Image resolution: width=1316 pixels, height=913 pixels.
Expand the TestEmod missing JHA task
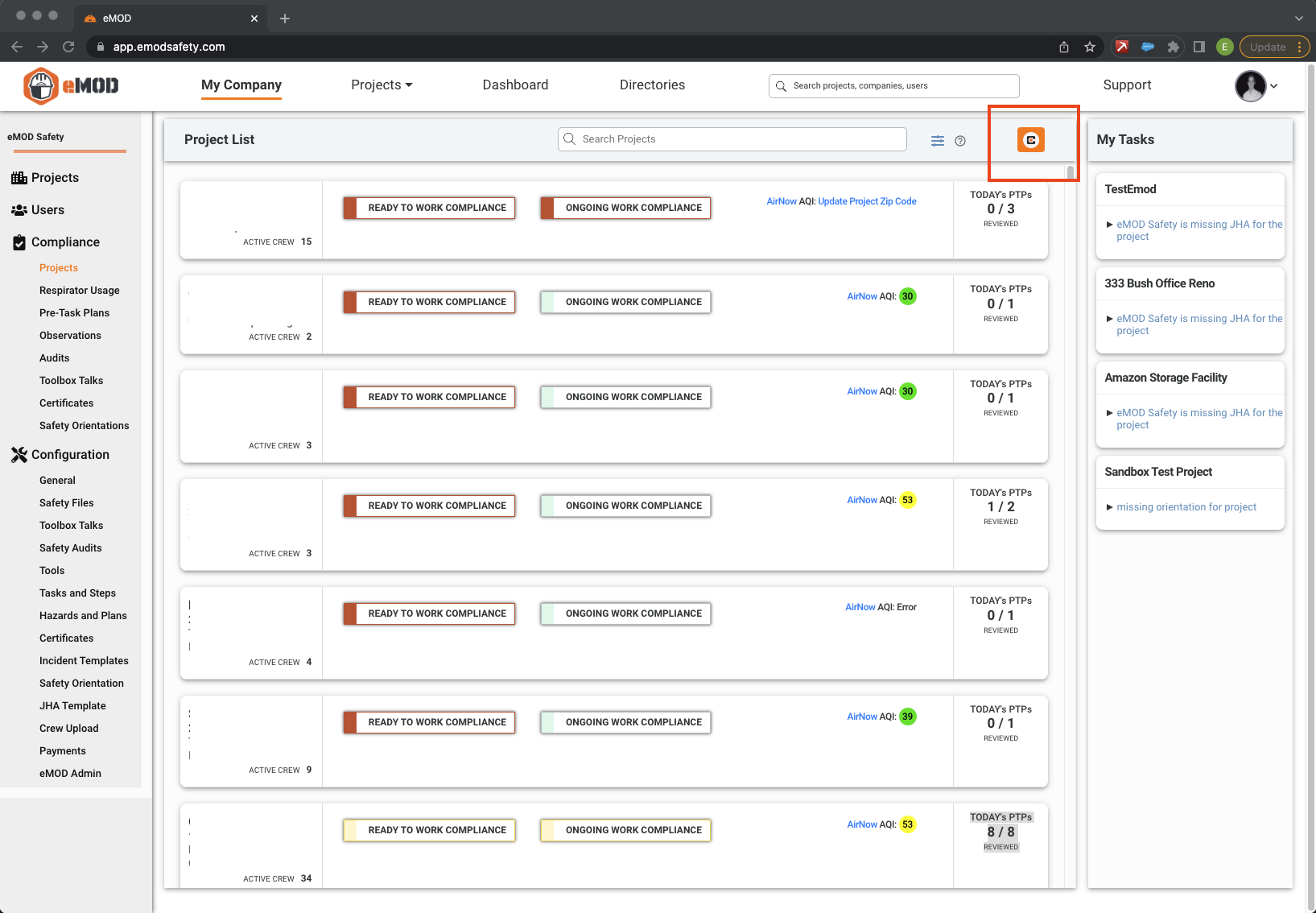[1110, 225]
